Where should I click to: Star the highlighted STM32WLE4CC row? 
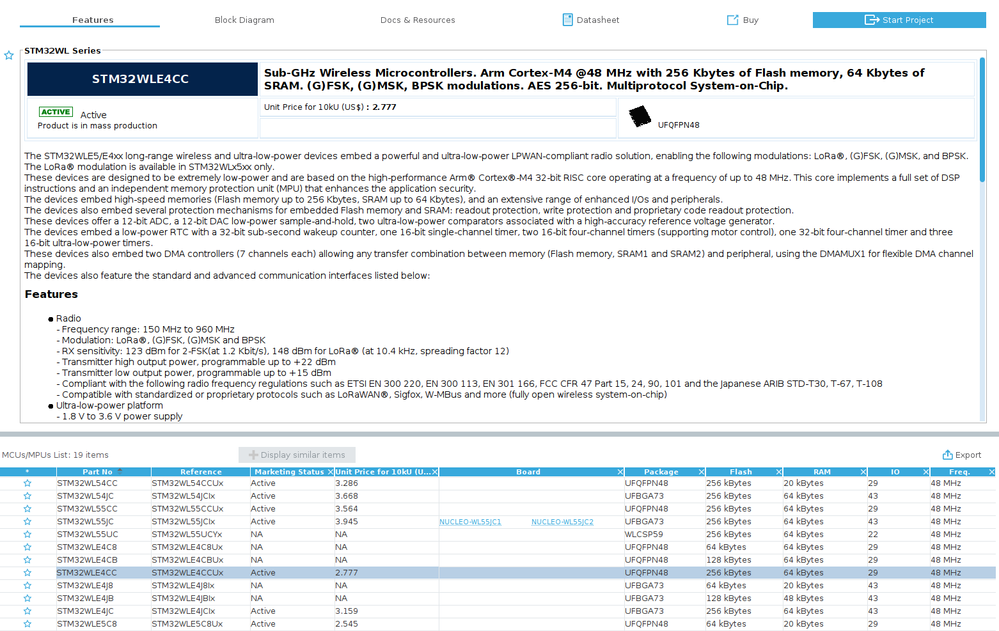coord(27,572)
